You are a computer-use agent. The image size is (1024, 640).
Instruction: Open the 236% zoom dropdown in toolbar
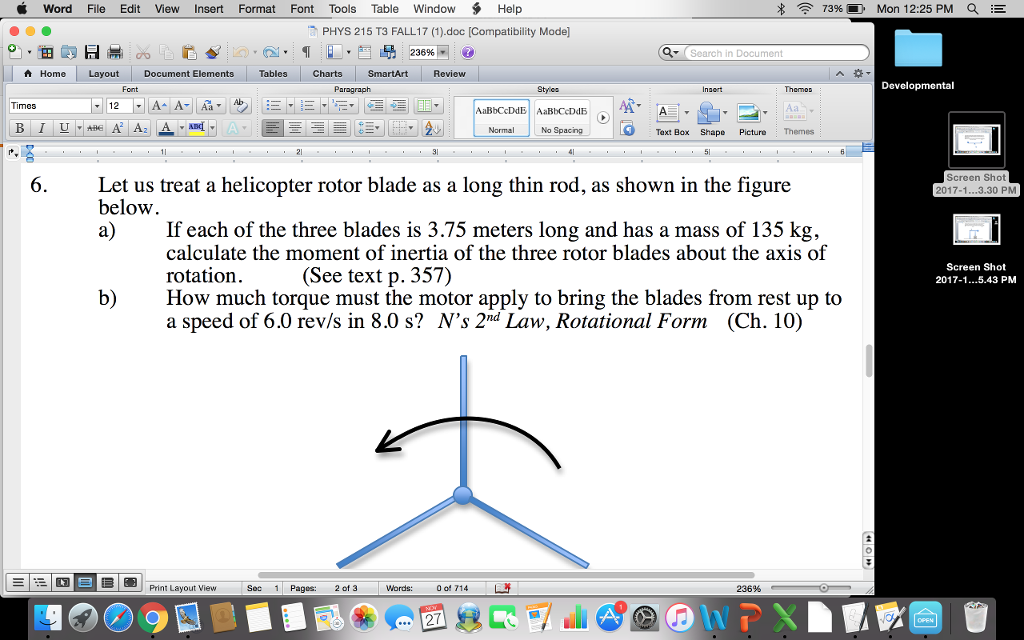click(442, 52)
